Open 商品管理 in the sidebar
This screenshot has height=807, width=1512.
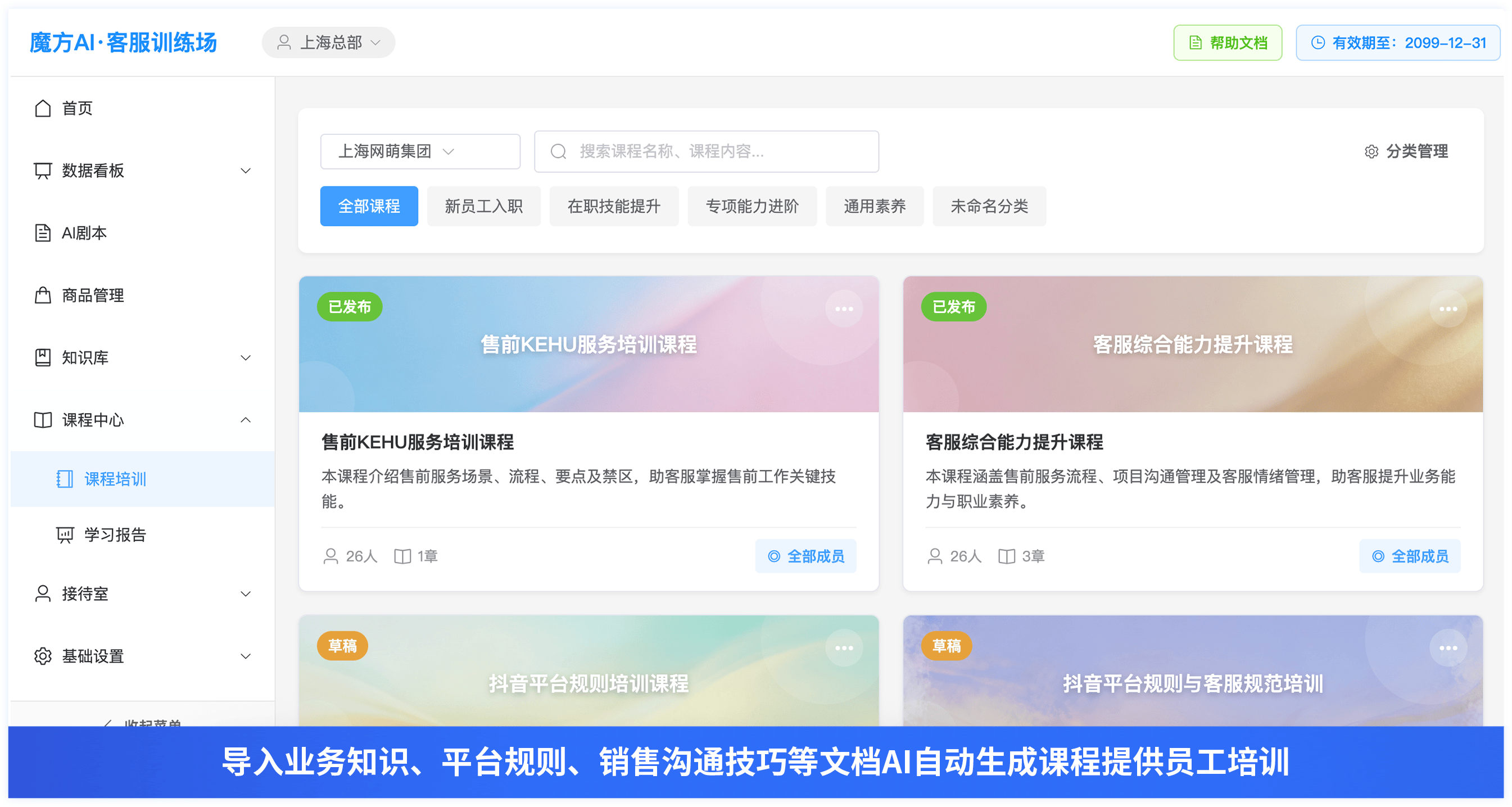[142, 295]
